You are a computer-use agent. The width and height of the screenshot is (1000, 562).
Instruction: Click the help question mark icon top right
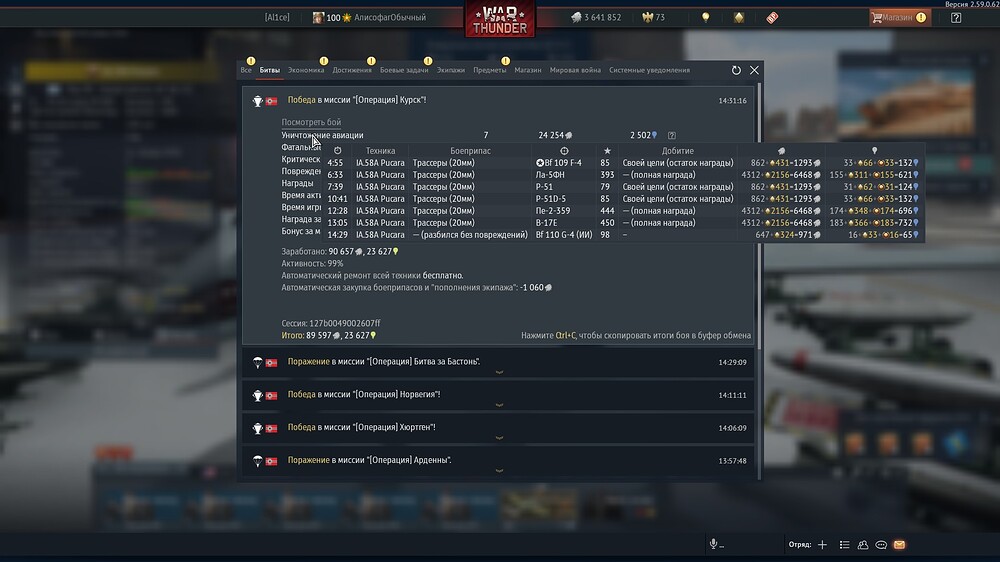coord(955,18)
